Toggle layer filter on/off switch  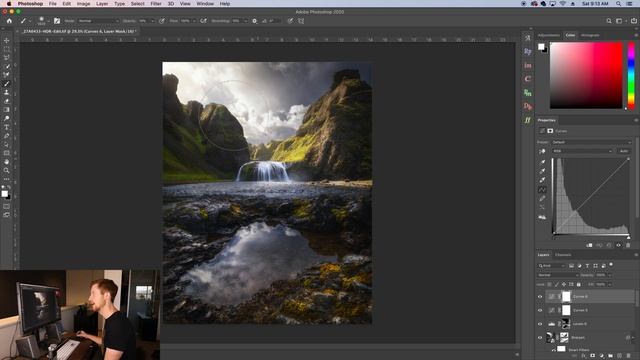click(611, 265)
